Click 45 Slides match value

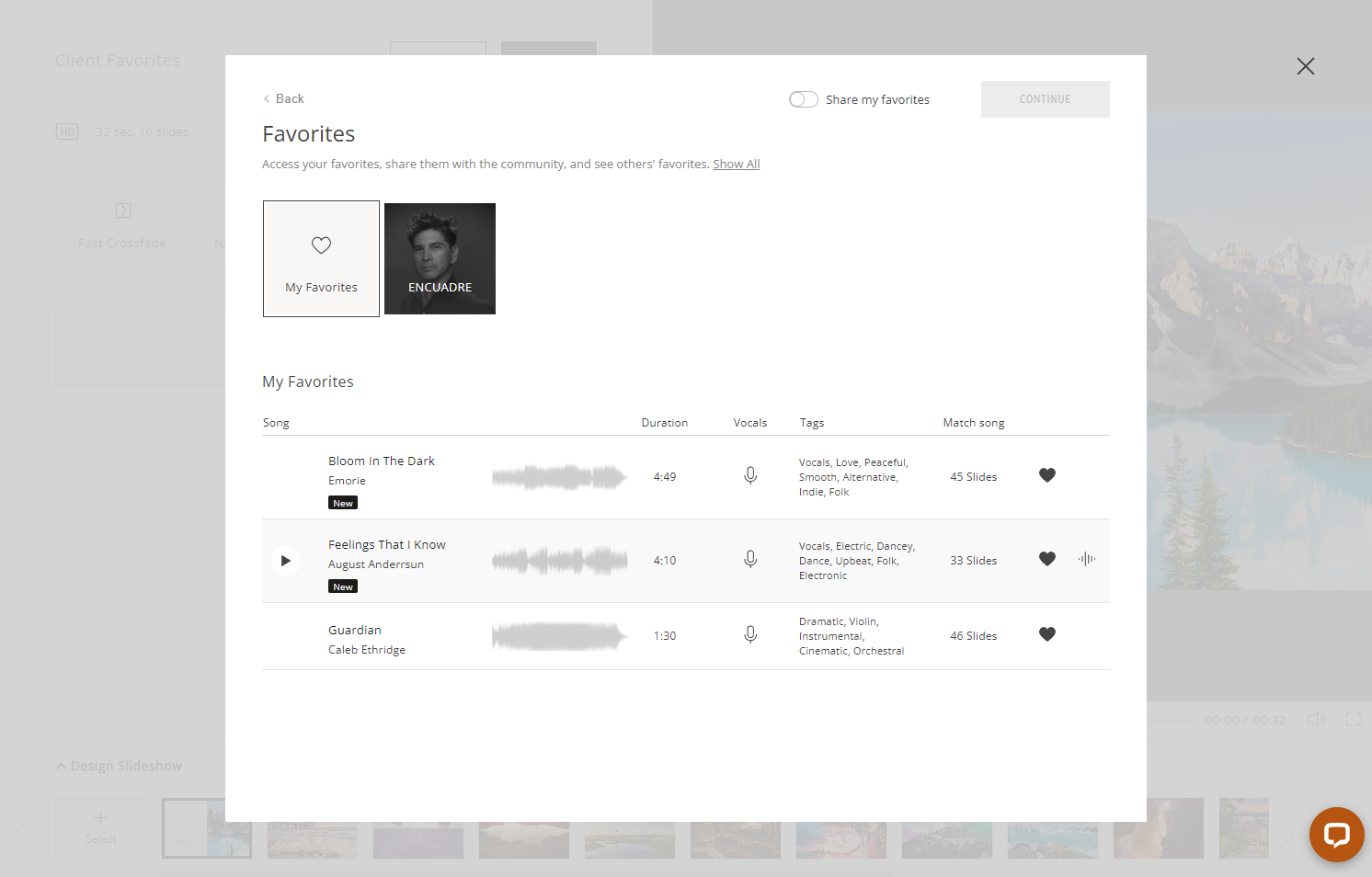coord(974,477)
